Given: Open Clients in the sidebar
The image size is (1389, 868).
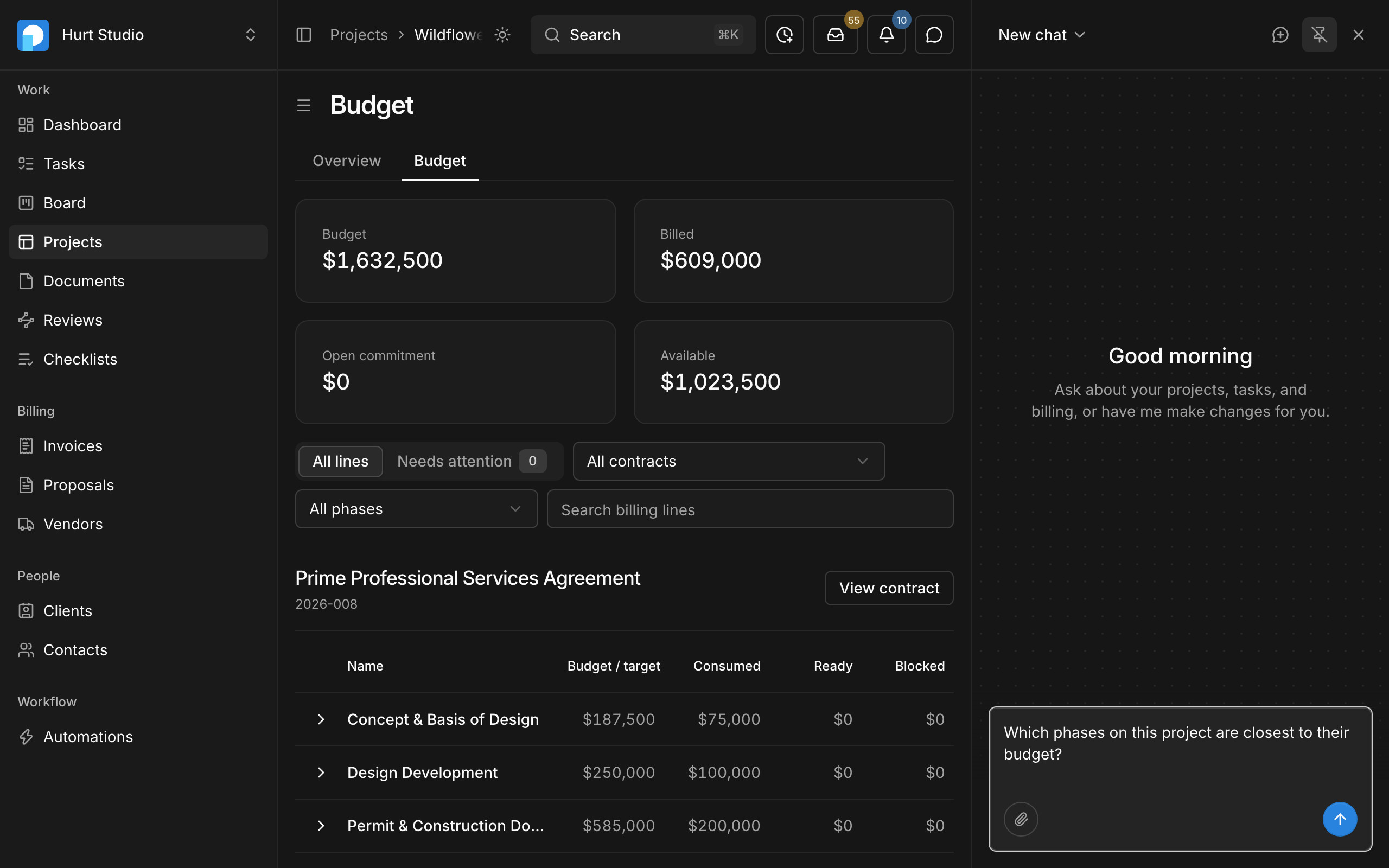Looking at the screenshot, I should coord(138,611).
